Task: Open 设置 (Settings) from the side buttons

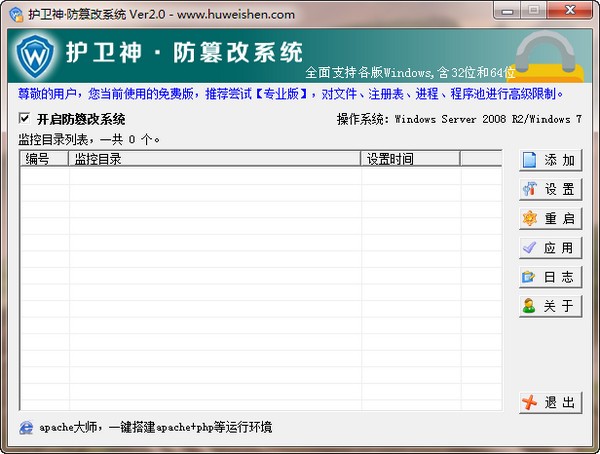Action: point(549,189)
